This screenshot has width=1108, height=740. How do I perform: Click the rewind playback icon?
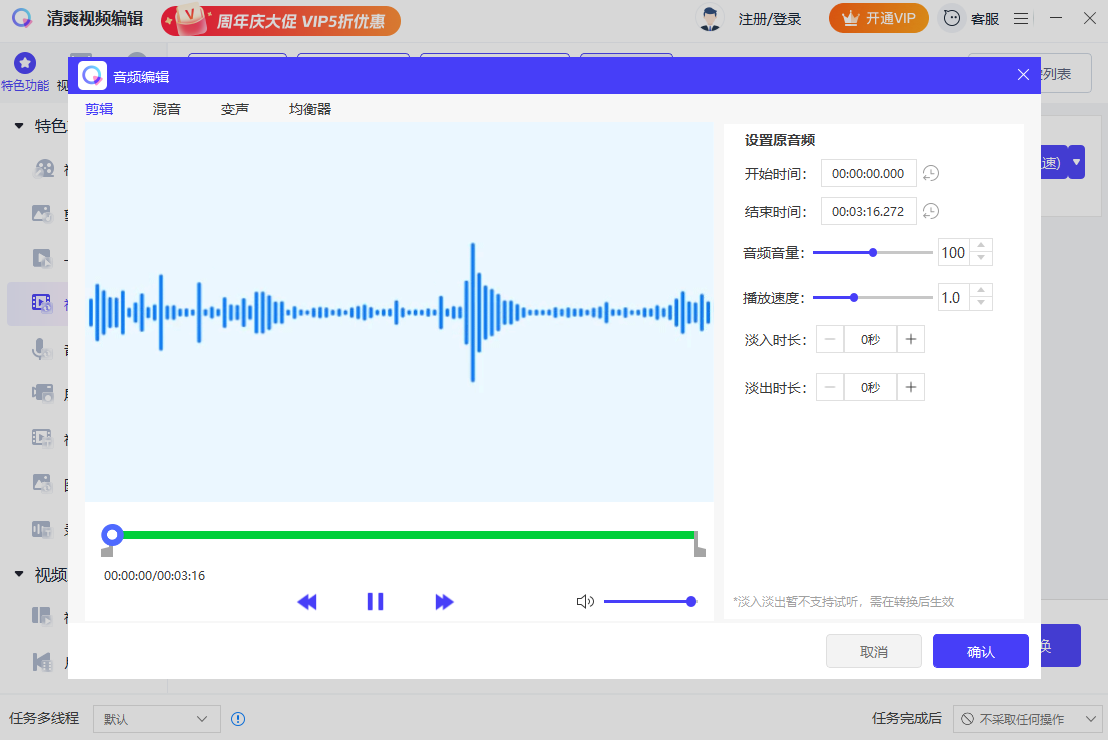[x=307, y=601]
